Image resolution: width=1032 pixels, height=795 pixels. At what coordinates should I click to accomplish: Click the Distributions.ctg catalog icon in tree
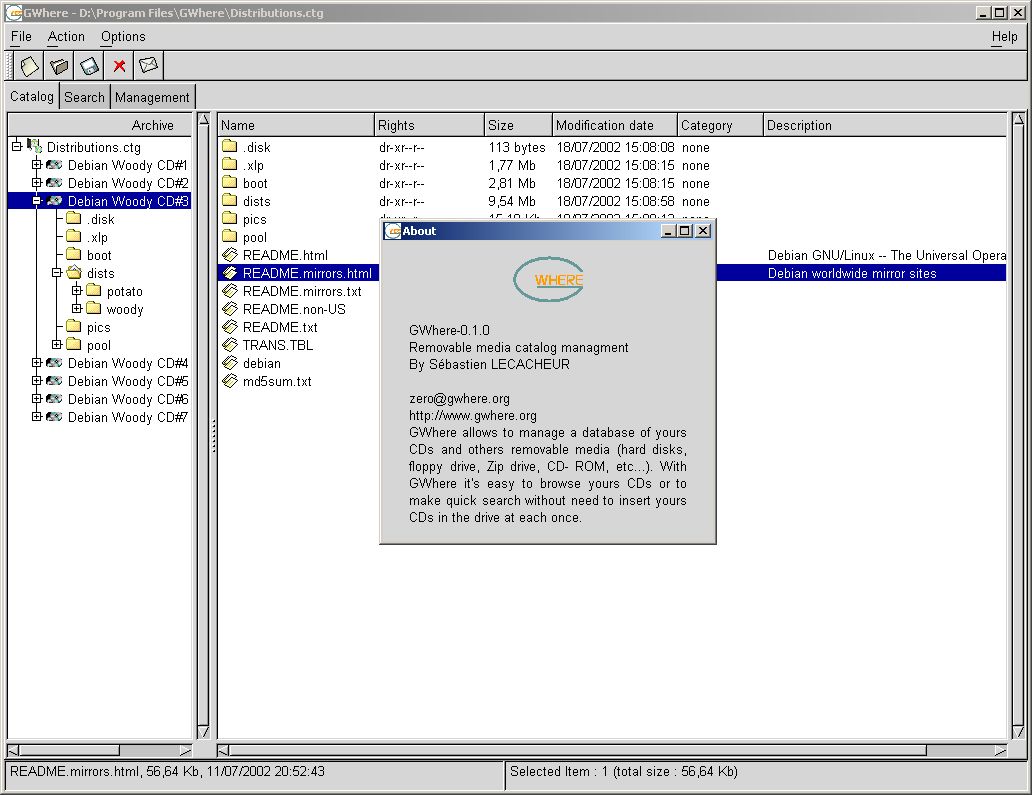[34, 146]
